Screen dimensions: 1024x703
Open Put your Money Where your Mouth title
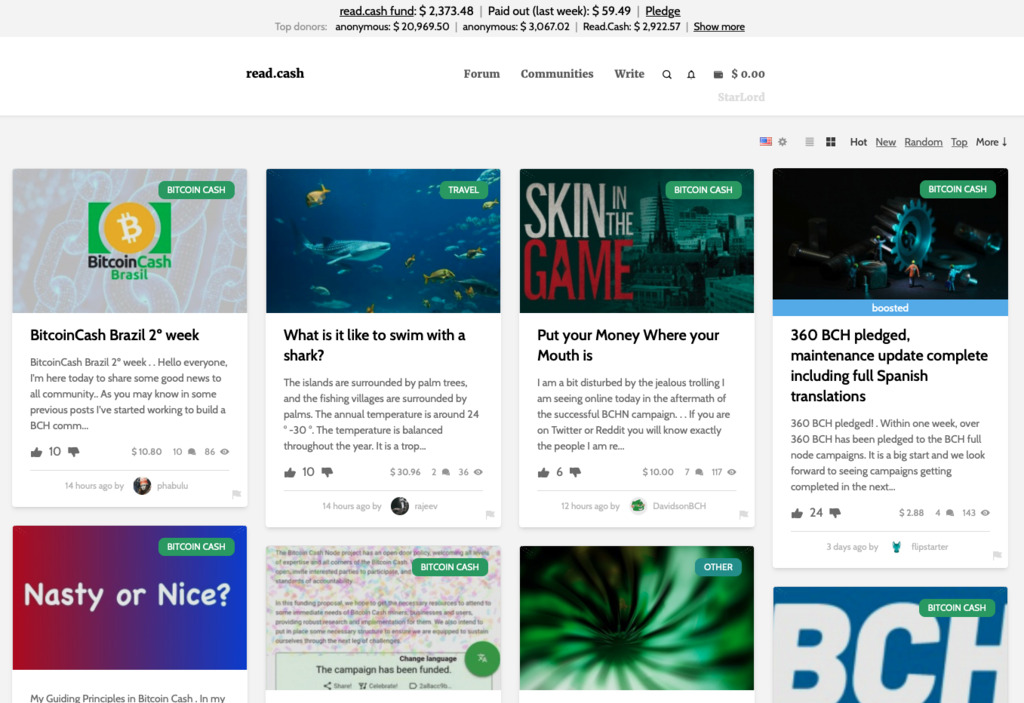pyautogui.click(x=628, y=345)
